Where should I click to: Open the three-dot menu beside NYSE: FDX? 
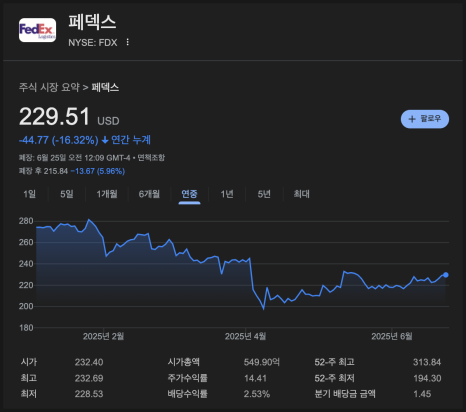127,42
